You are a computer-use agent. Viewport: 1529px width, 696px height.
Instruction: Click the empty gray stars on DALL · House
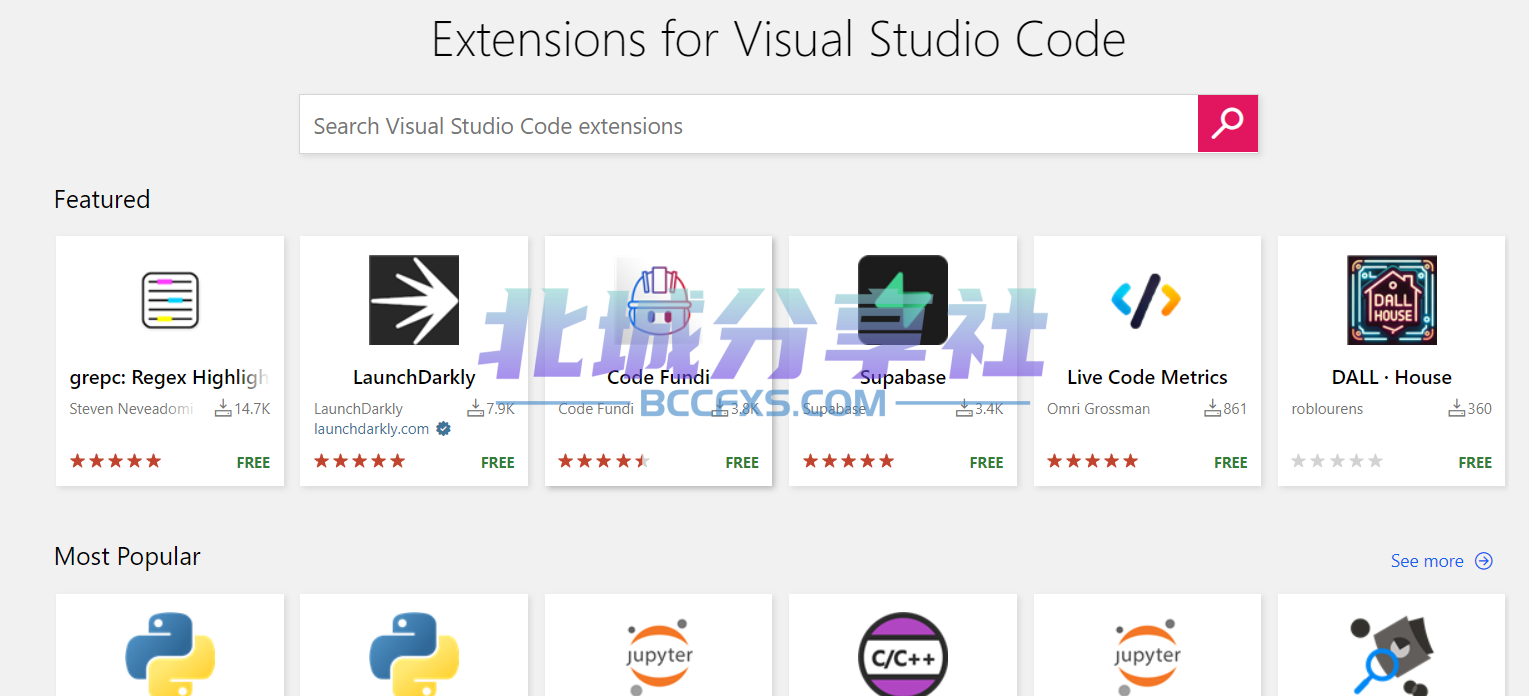click(1337, 461)
